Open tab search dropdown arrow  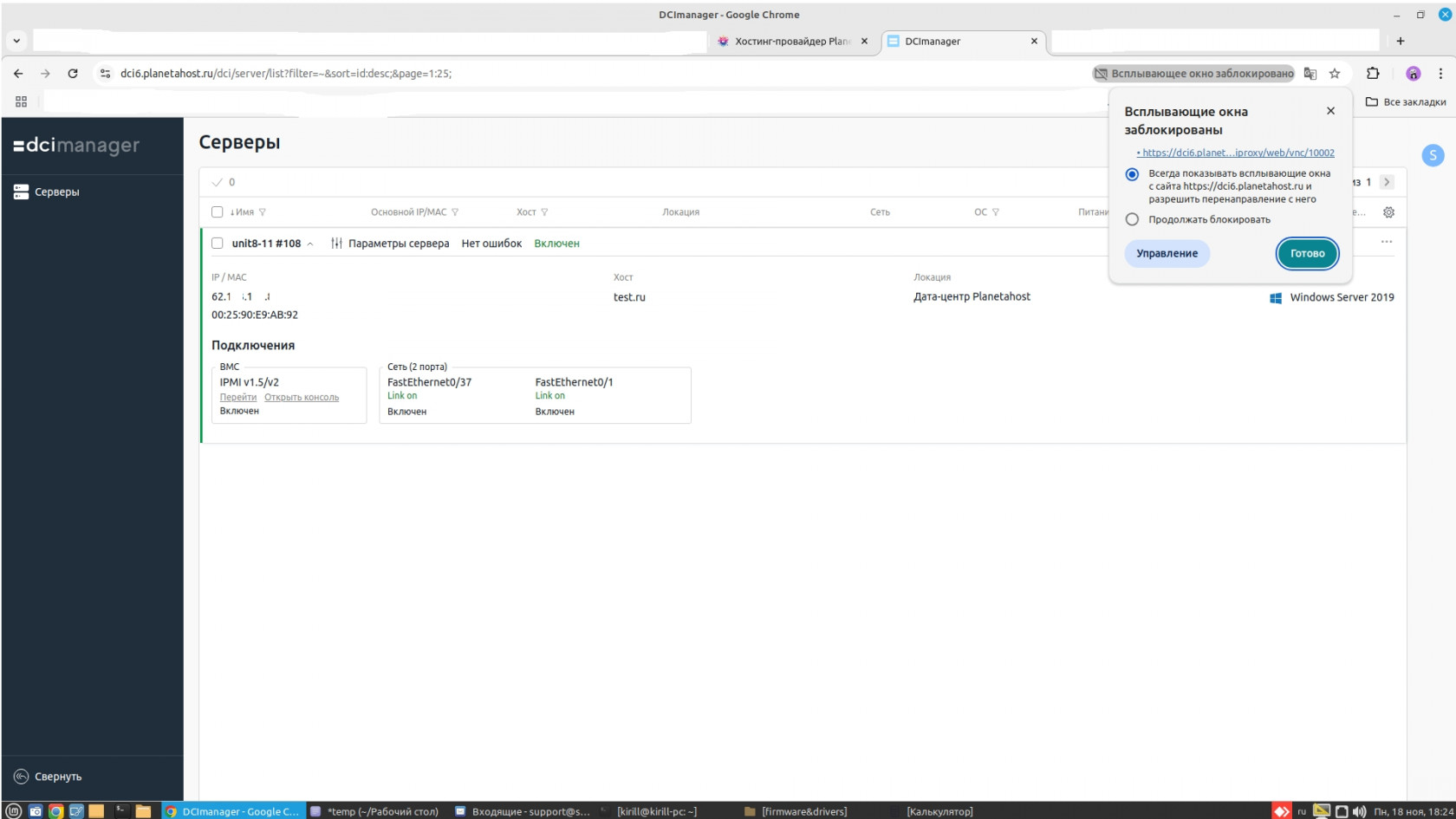point(16,41)
